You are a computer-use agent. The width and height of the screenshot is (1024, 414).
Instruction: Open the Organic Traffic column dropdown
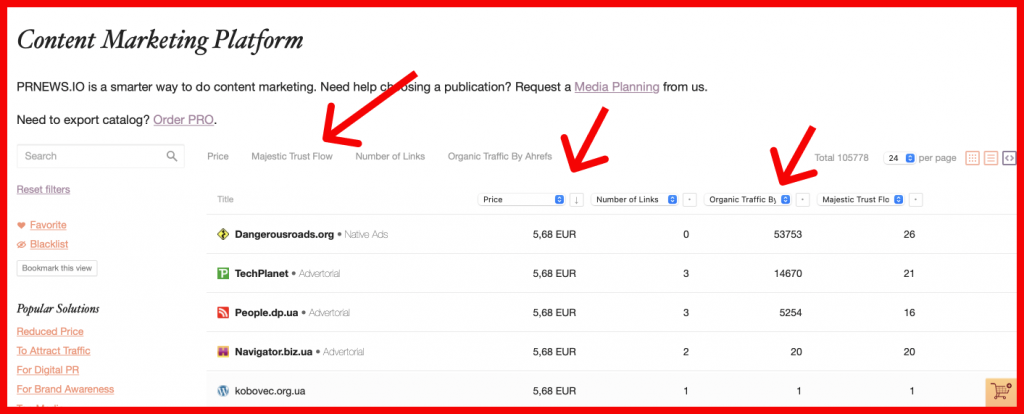pyautogui.click(x=748, y=200)
